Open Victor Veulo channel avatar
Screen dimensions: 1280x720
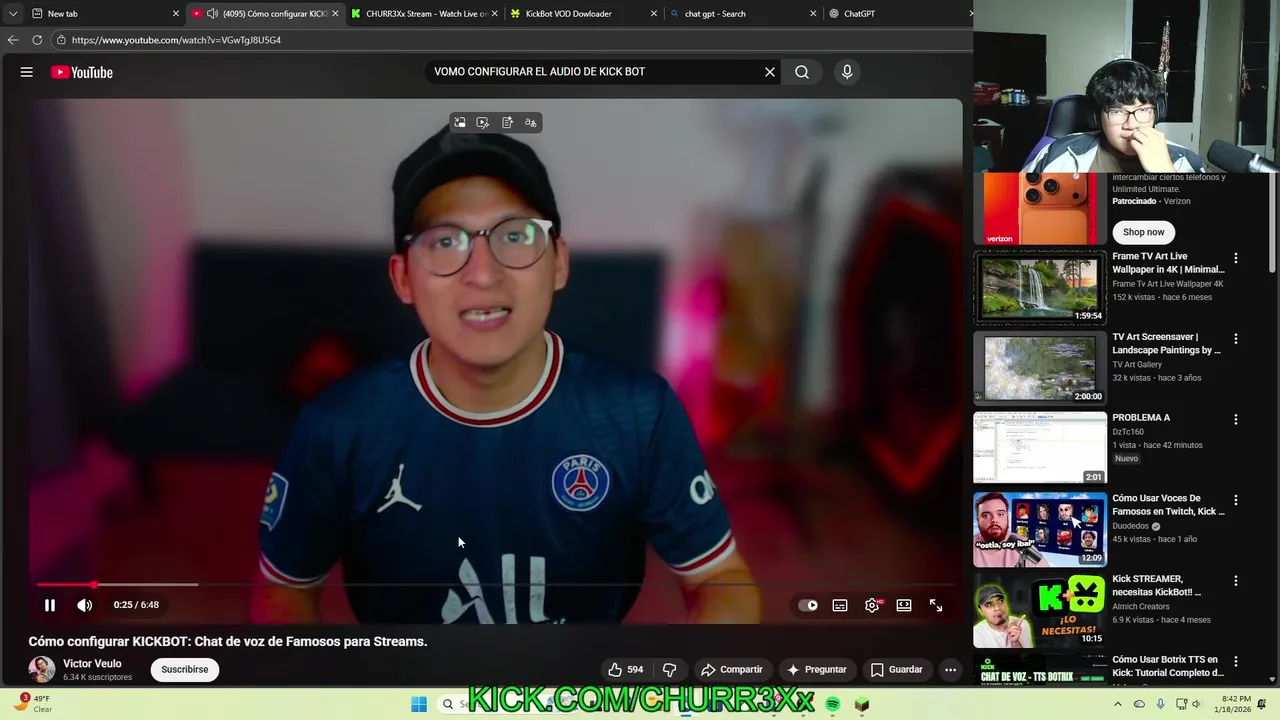coord(42,669)
